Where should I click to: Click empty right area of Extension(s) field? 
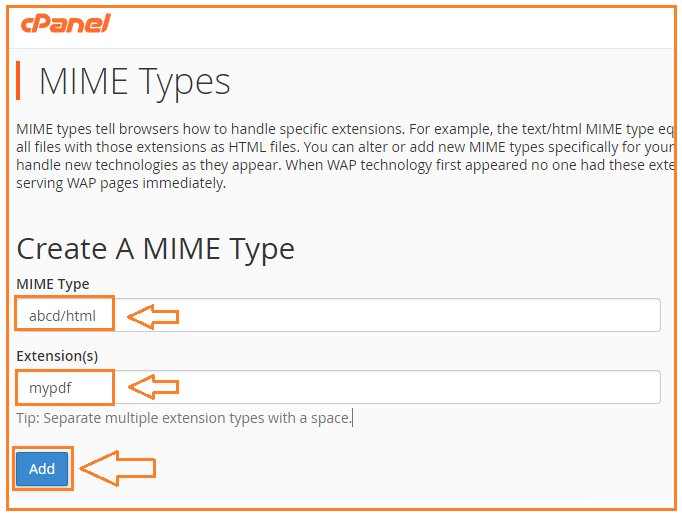[500, 387]
